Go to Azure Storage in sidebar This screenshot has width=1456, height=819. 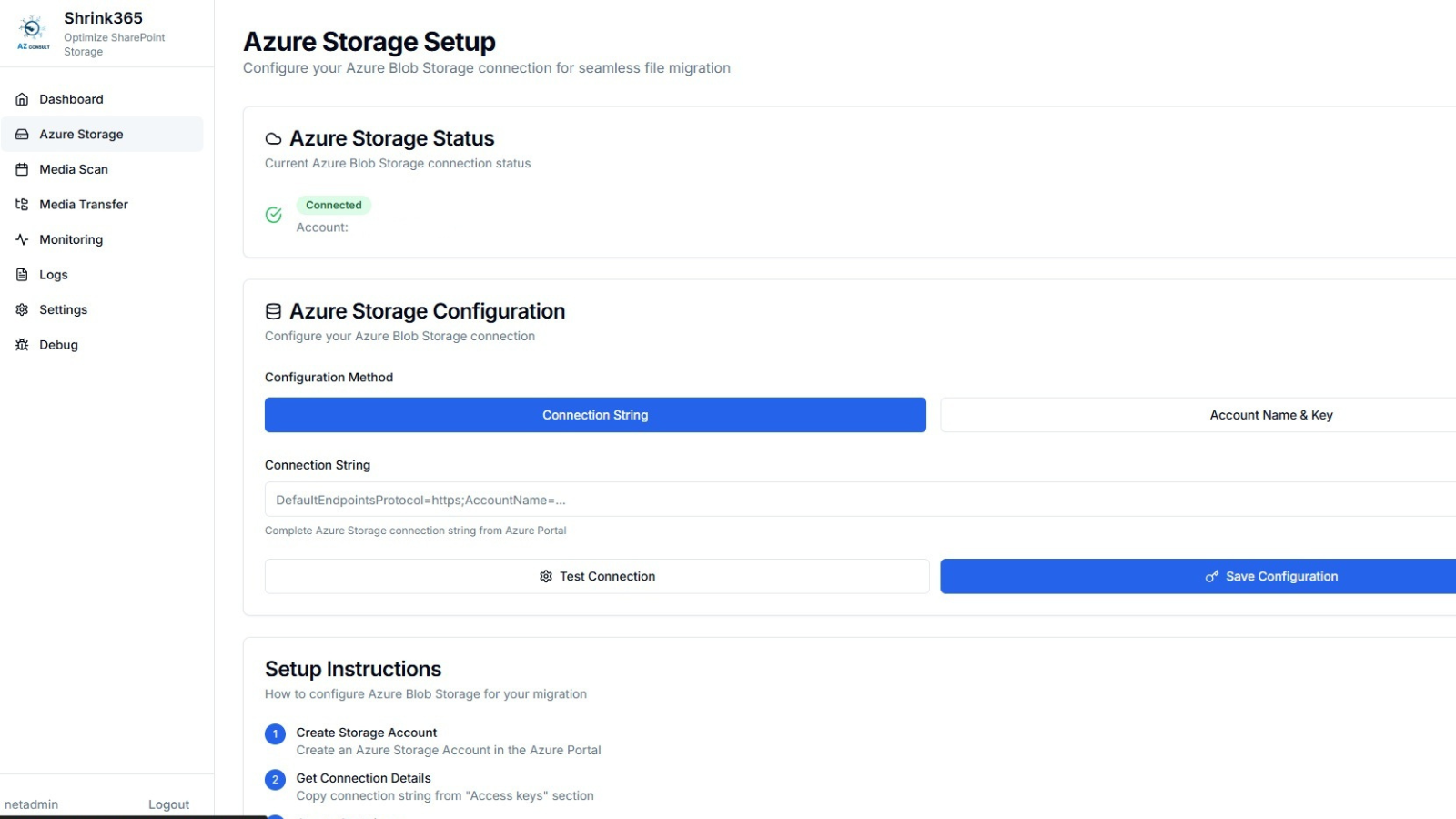(x=102, y=135)
